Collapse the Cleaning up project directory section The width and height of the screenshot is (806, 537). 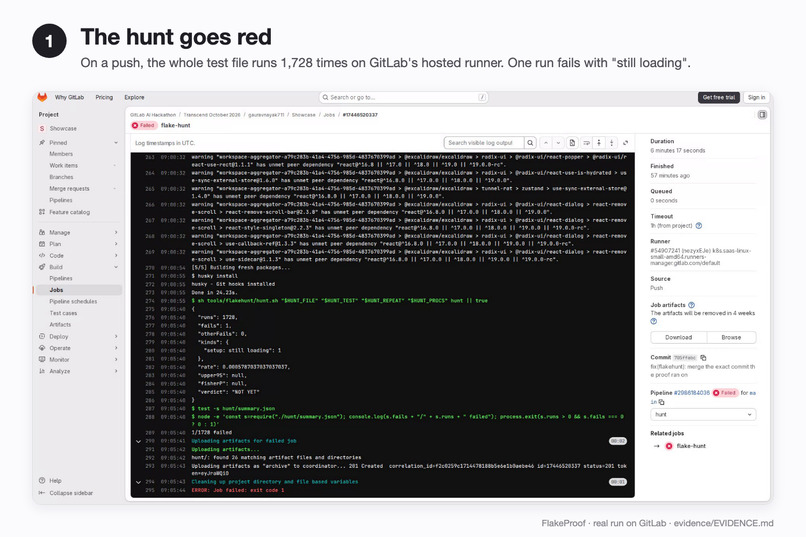point(138,483)
